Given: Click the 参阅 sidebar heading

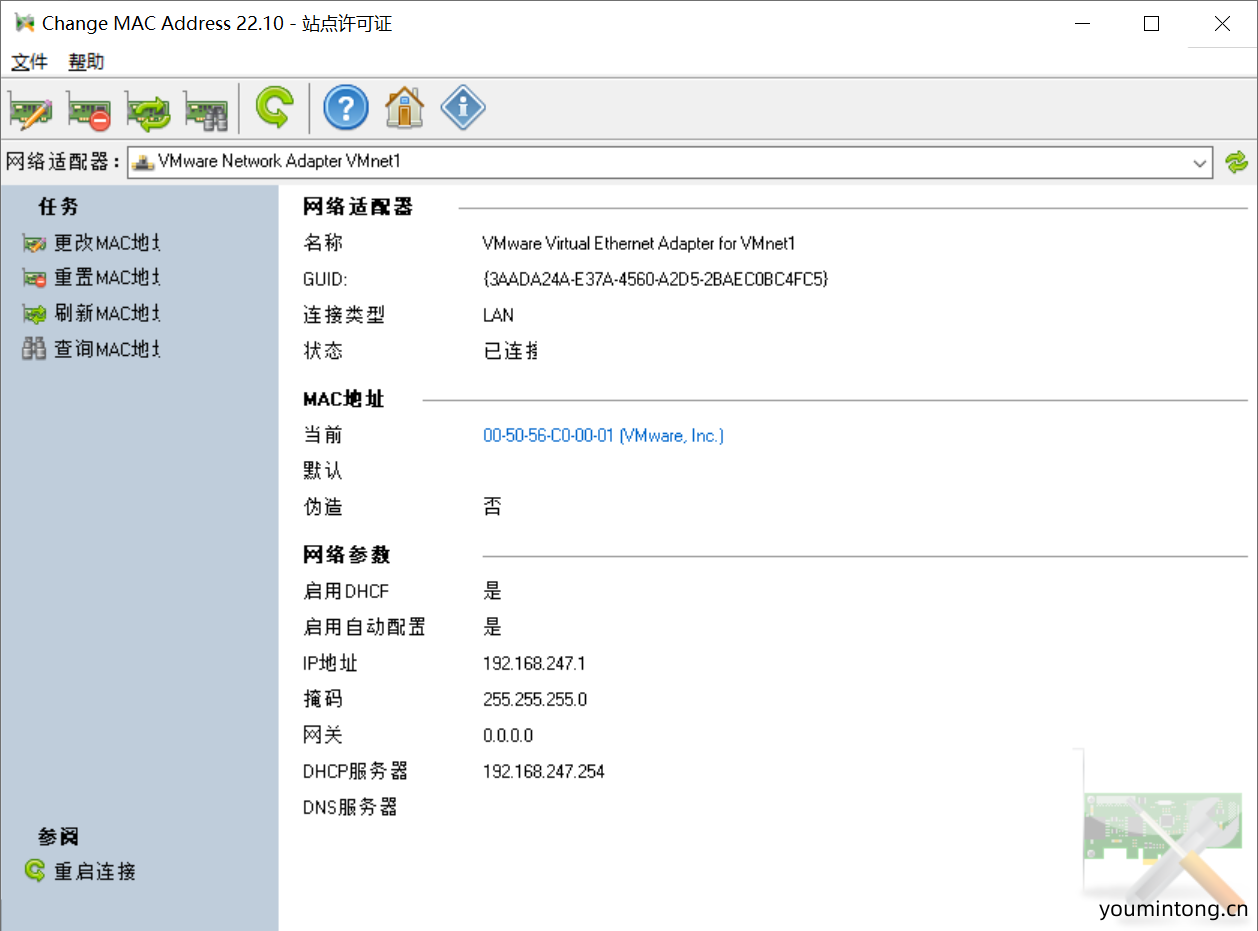Looking at the screenshot, I should click(59, 836).
